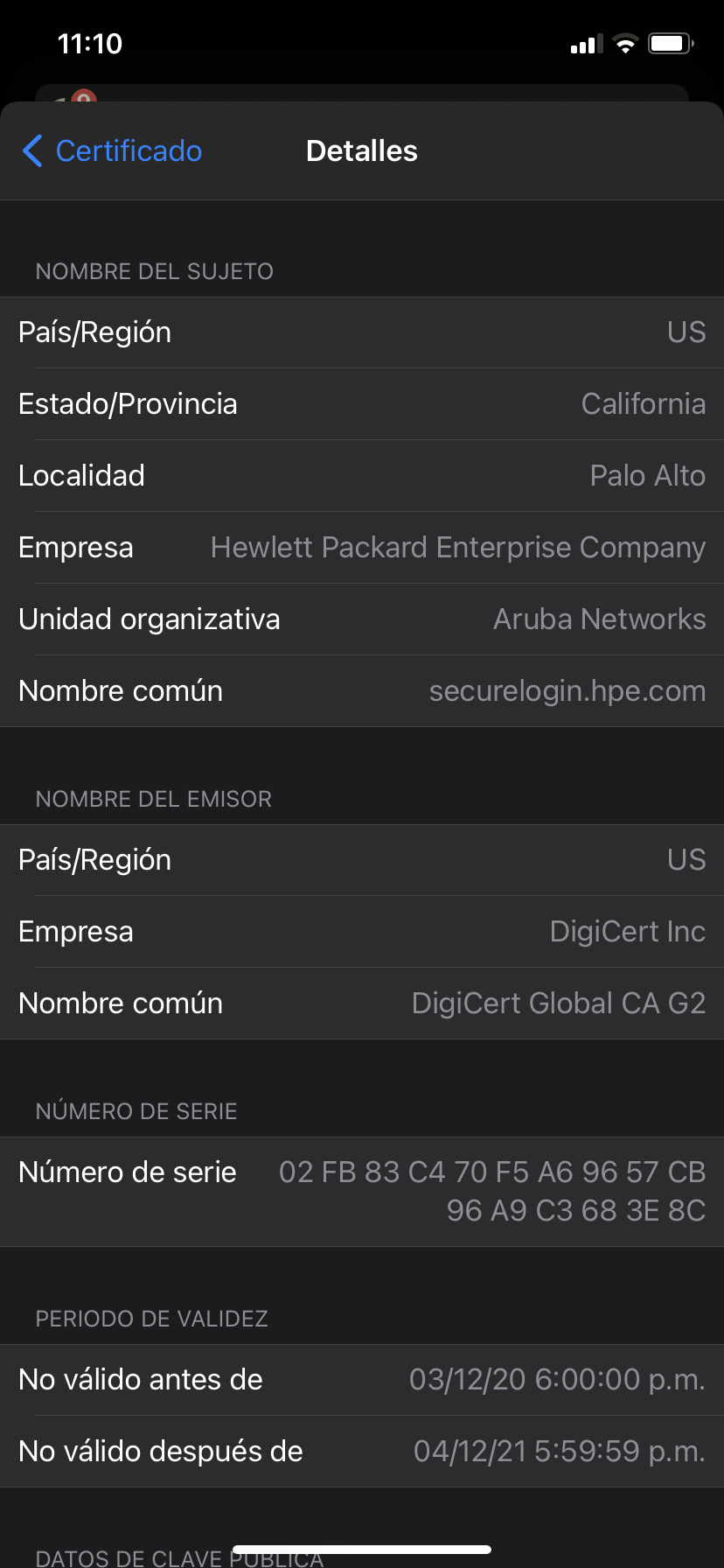The image size is (724, 1568).
Task: Tap the Estado/Provincia California row
Action: (362, 404)
